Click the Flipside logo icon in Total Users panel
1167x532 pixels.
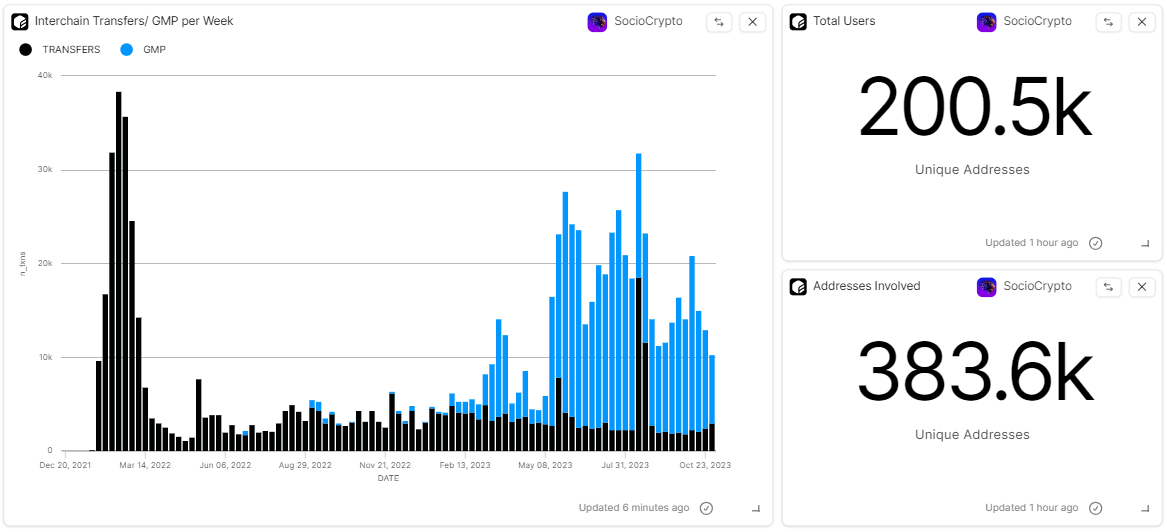(x=798, y=22)
